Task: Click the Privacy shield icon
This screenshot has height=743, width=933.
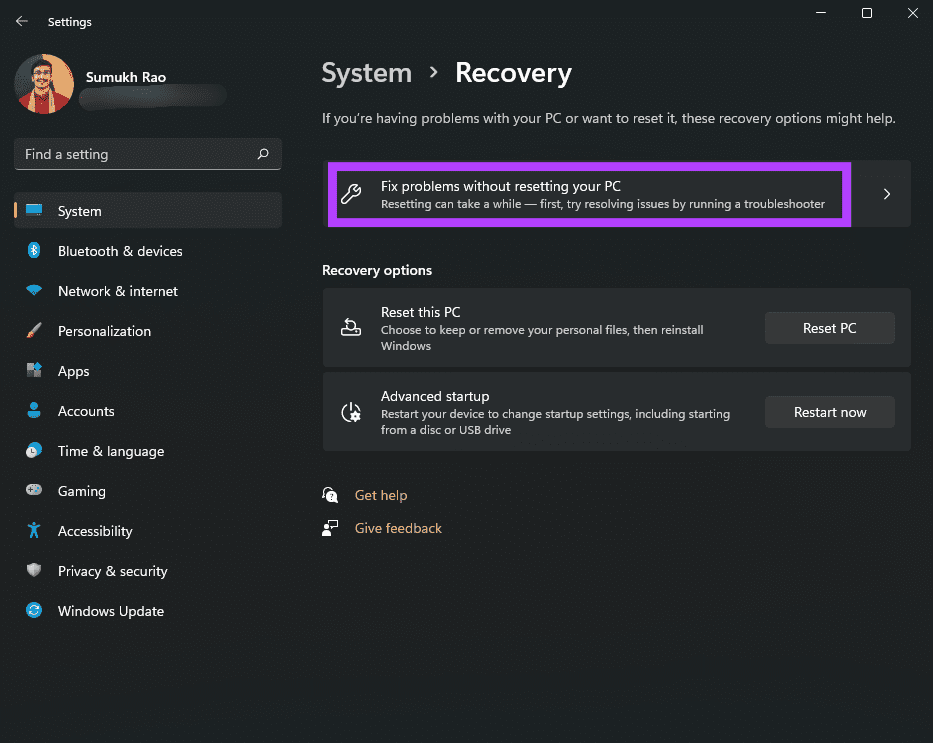Action: point(34,570)
